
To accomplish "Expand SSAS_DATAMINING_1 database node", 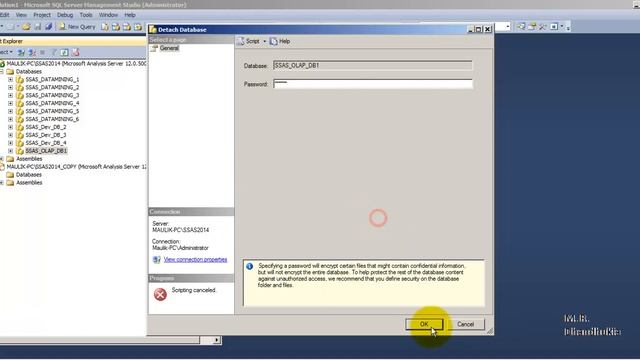I will pyautogui.click(x=11, y=79).
